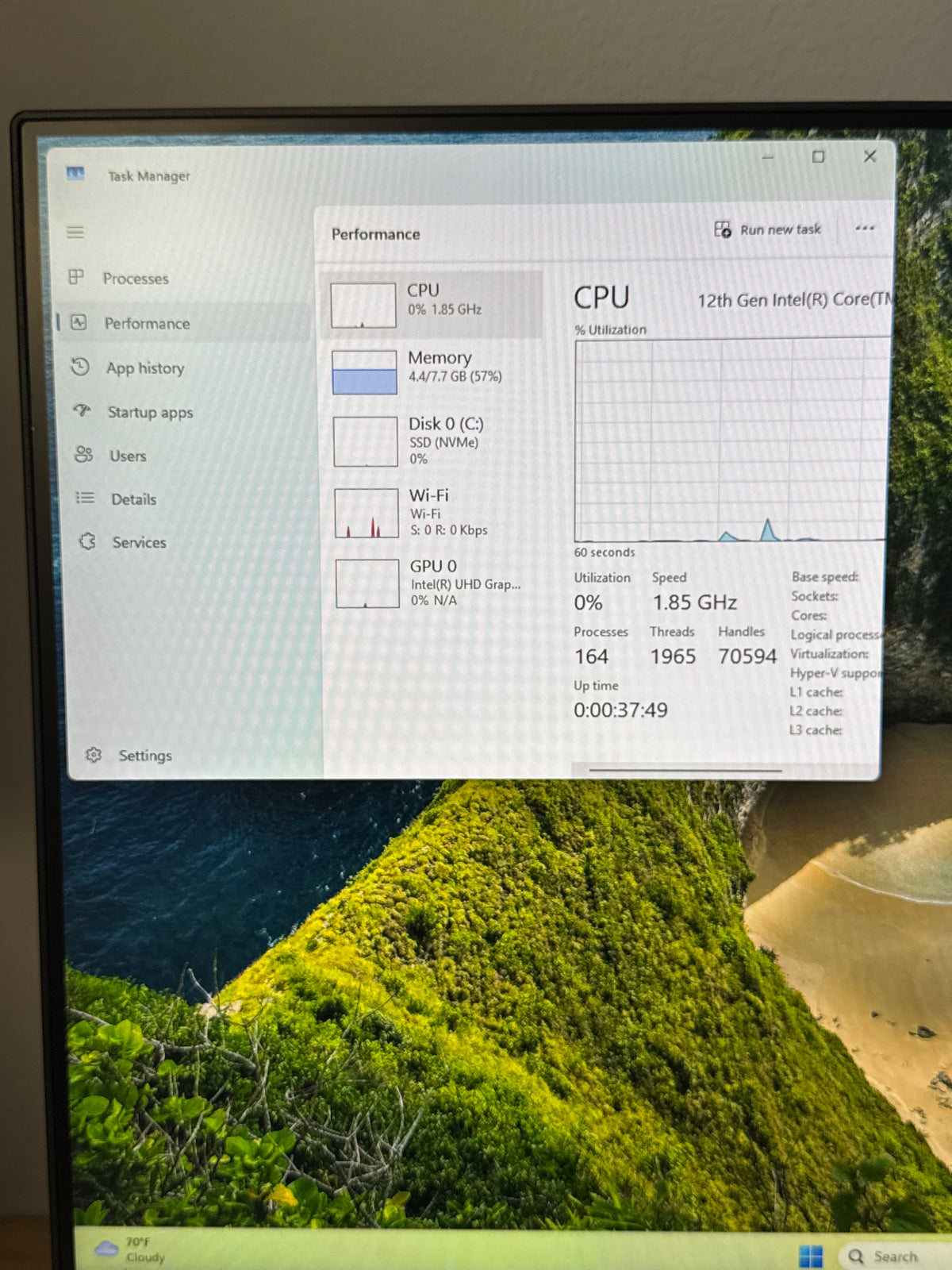The width and height of the screenshot is (952, 1270).
Task: Click the CPU % Utilization graph
Action: coord(731,441)
